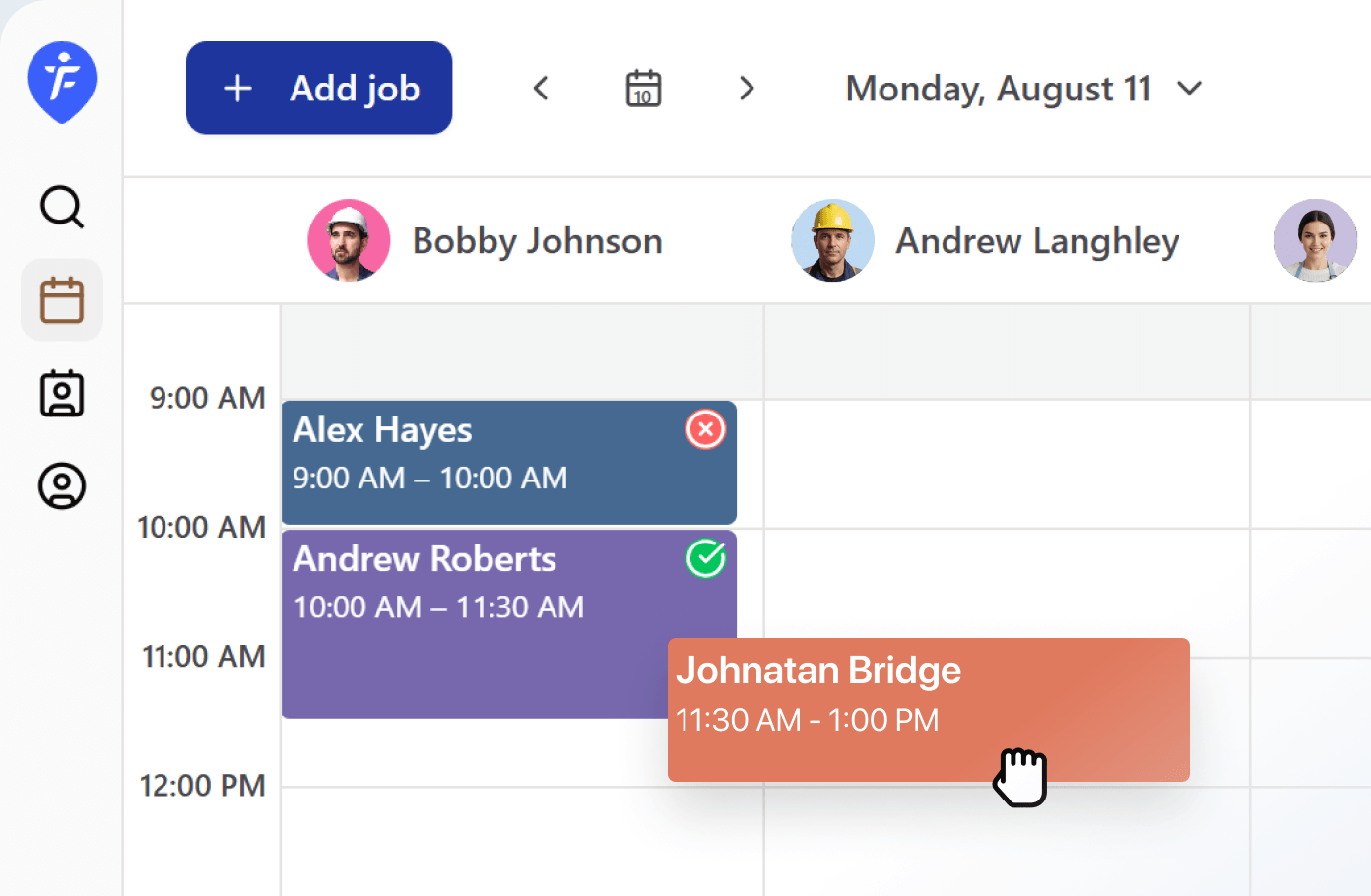
Task: Click the Add job button
Action: coord(318,88)
